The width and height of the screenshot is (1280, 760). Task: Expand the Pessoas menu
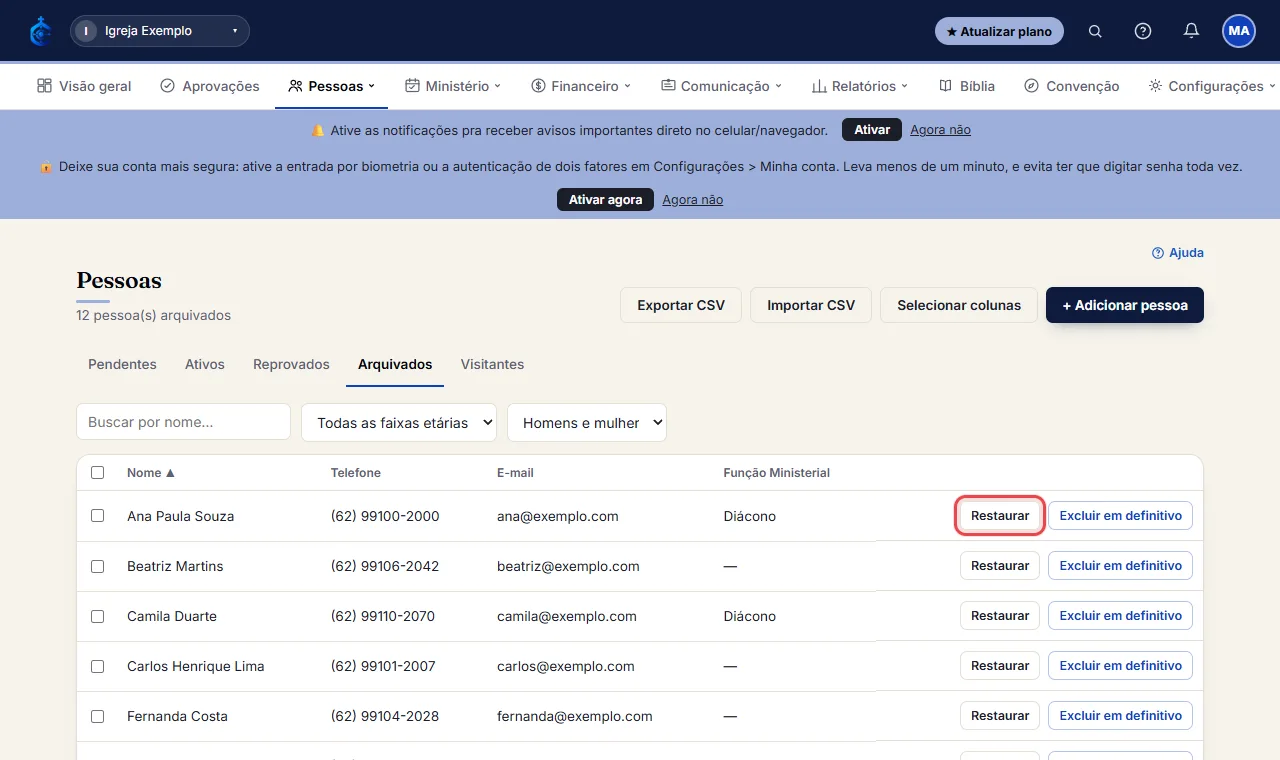click(331, 86)
